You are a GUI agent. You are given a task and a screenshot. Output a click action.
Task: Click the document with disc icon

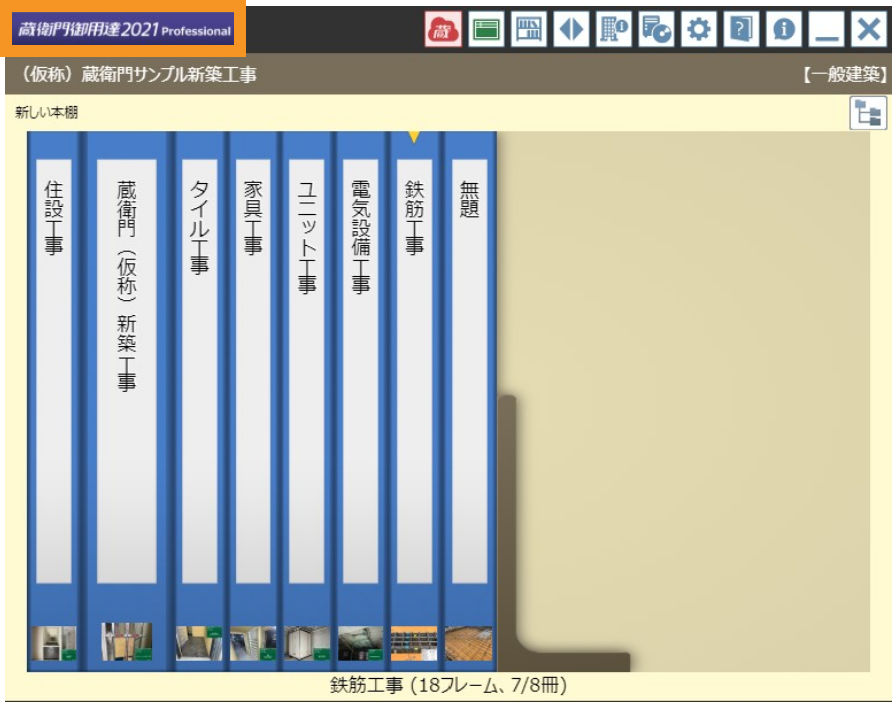pyautogui.click(x=655, y=30)
